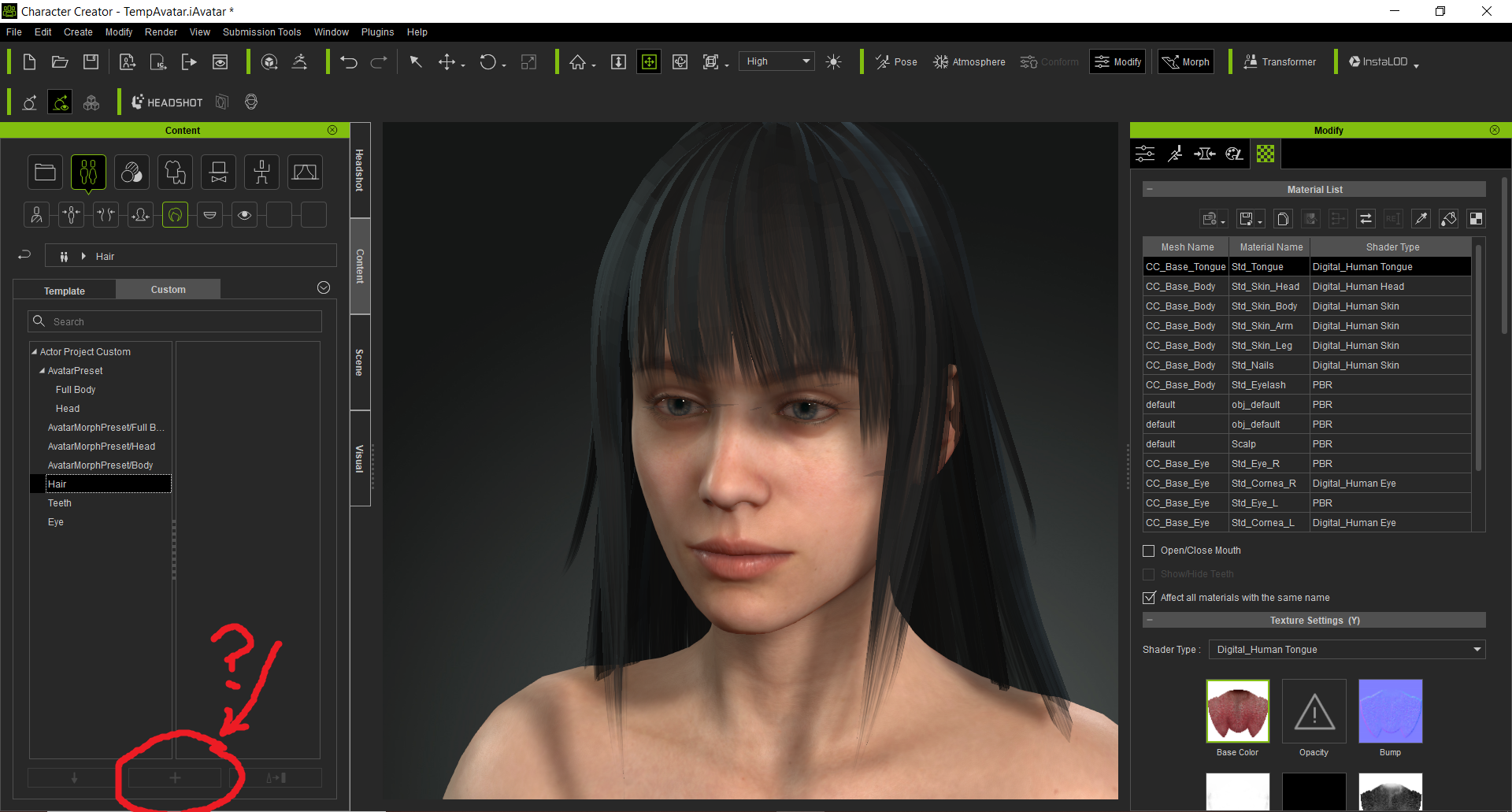Collapse the Texture Settings section

(1150, 621)
